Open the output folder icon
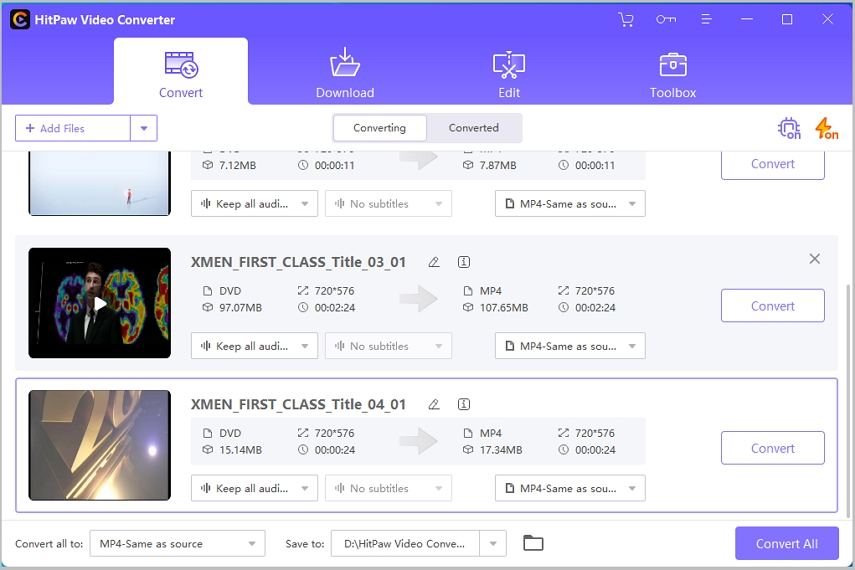 pos(533,543)
